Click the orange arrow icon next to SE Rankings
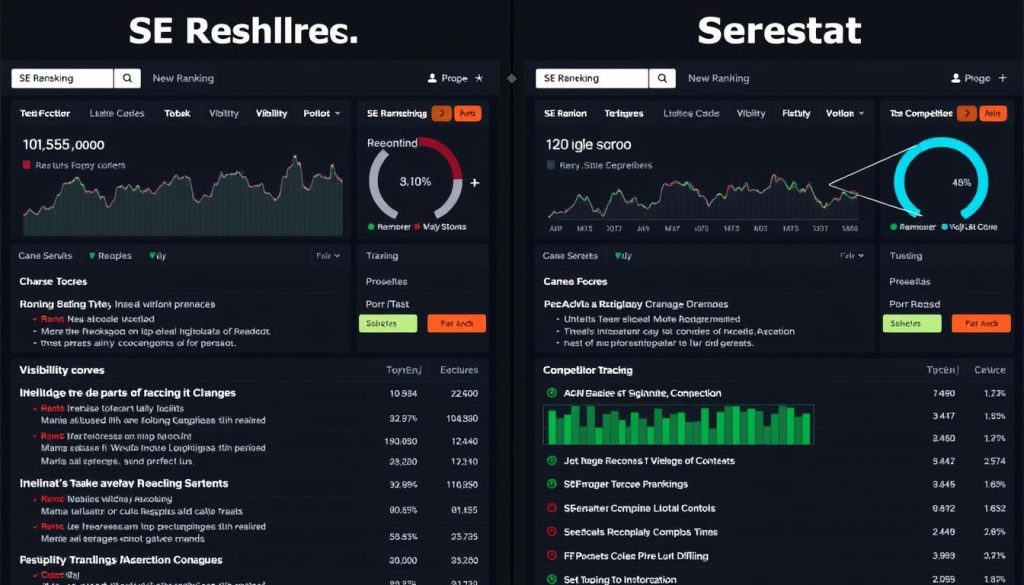 click(x=442, y=114)
